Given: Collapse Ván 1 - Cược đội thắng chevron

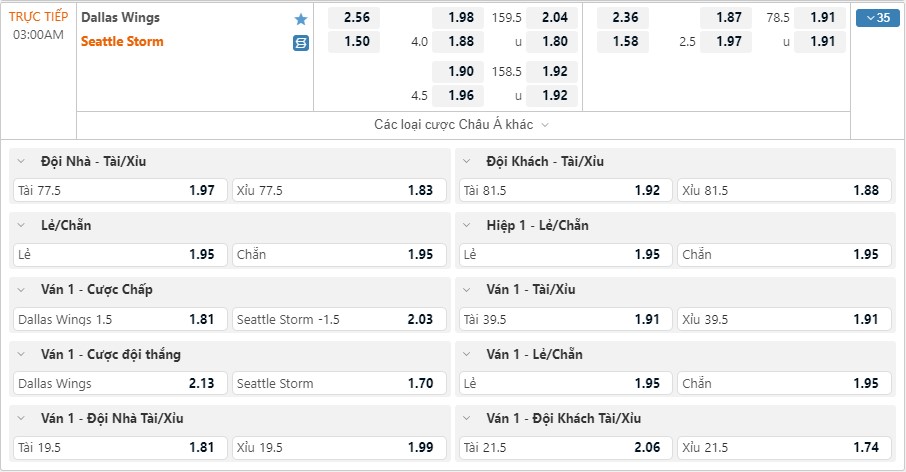Looking at the screenshot, I should 21,354.
